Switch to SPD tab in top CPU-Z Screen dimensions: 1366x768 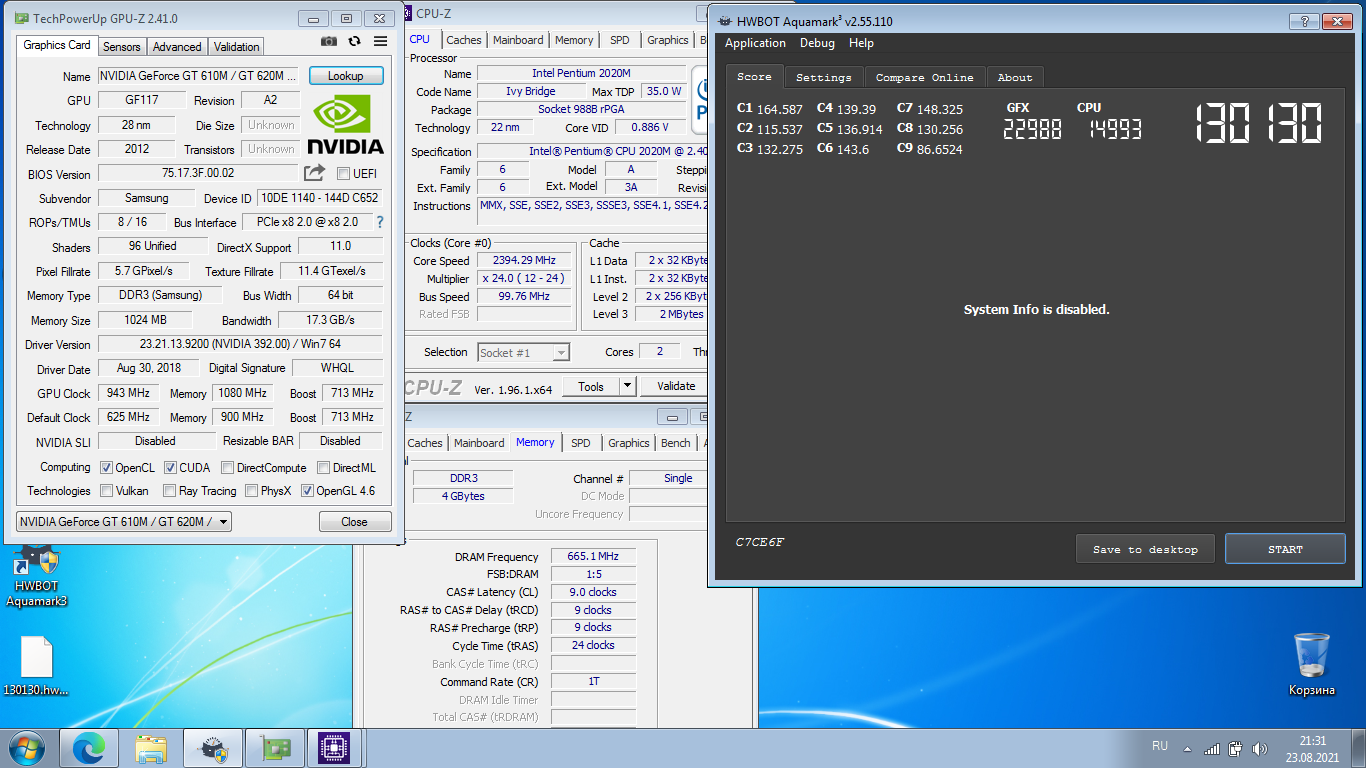click(620, 40)
